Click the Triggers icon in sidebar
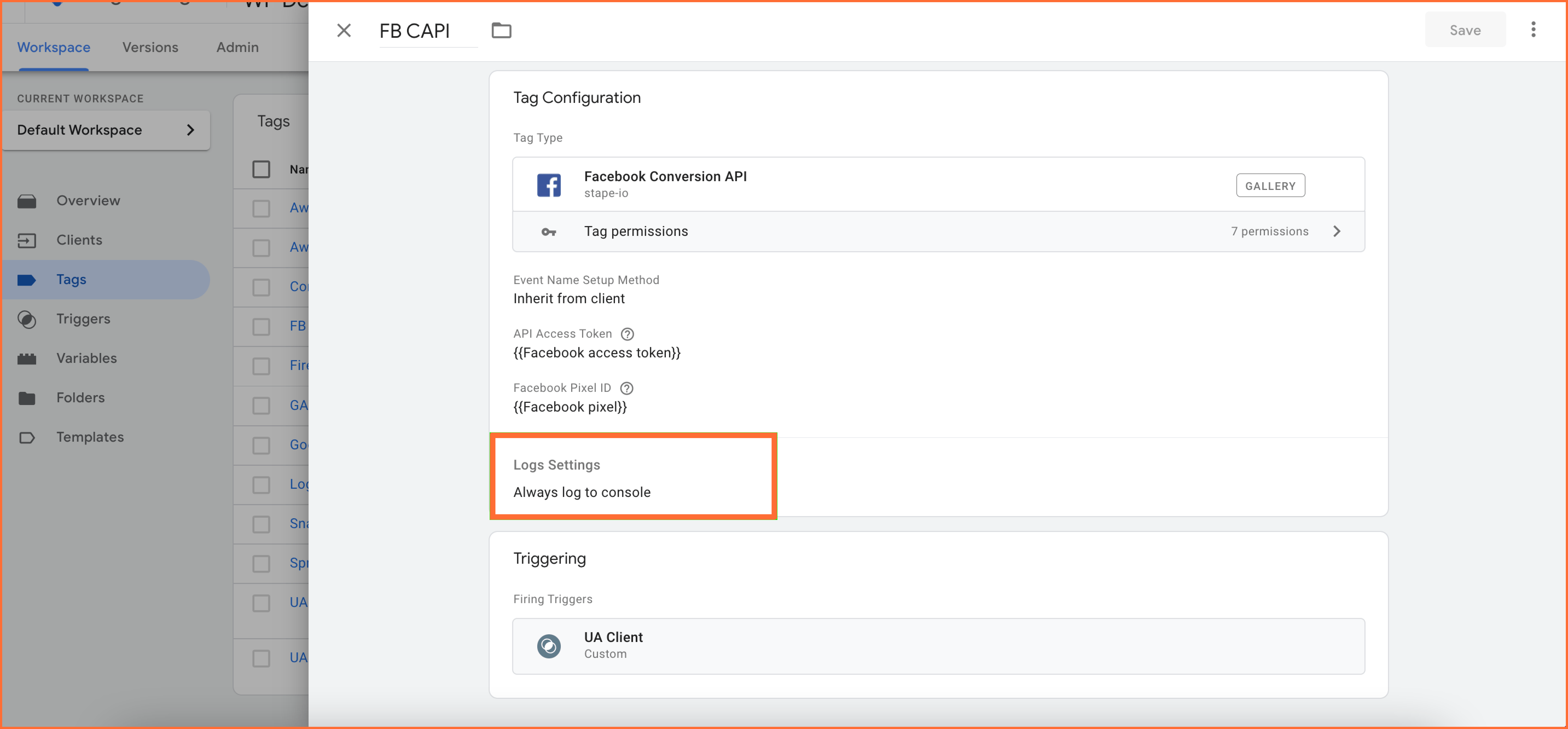The height and width of the screenshot is (729, 1568). point(27,318)
